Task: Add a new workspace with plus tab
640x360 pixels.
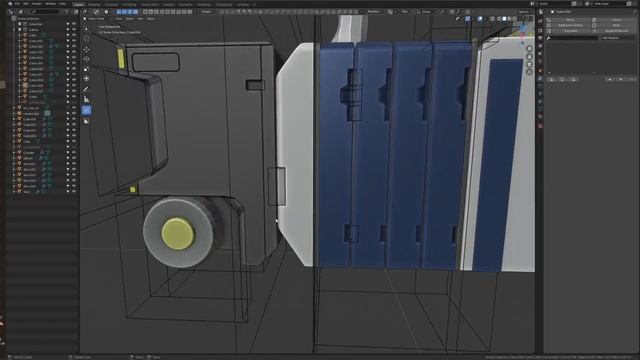Action: tap(254, 4)
